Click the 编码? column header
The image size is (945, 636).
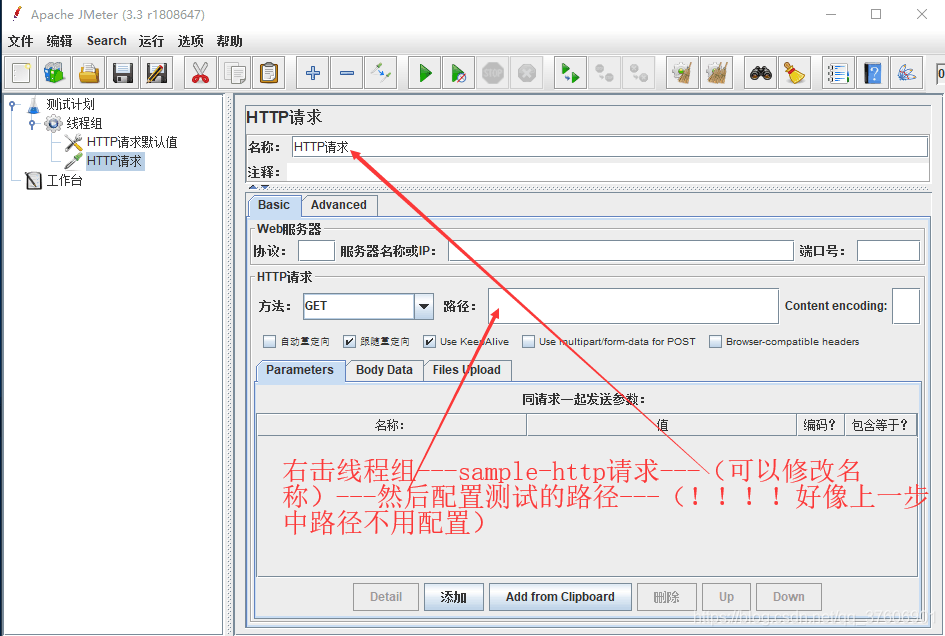click(x=820, y=425)
